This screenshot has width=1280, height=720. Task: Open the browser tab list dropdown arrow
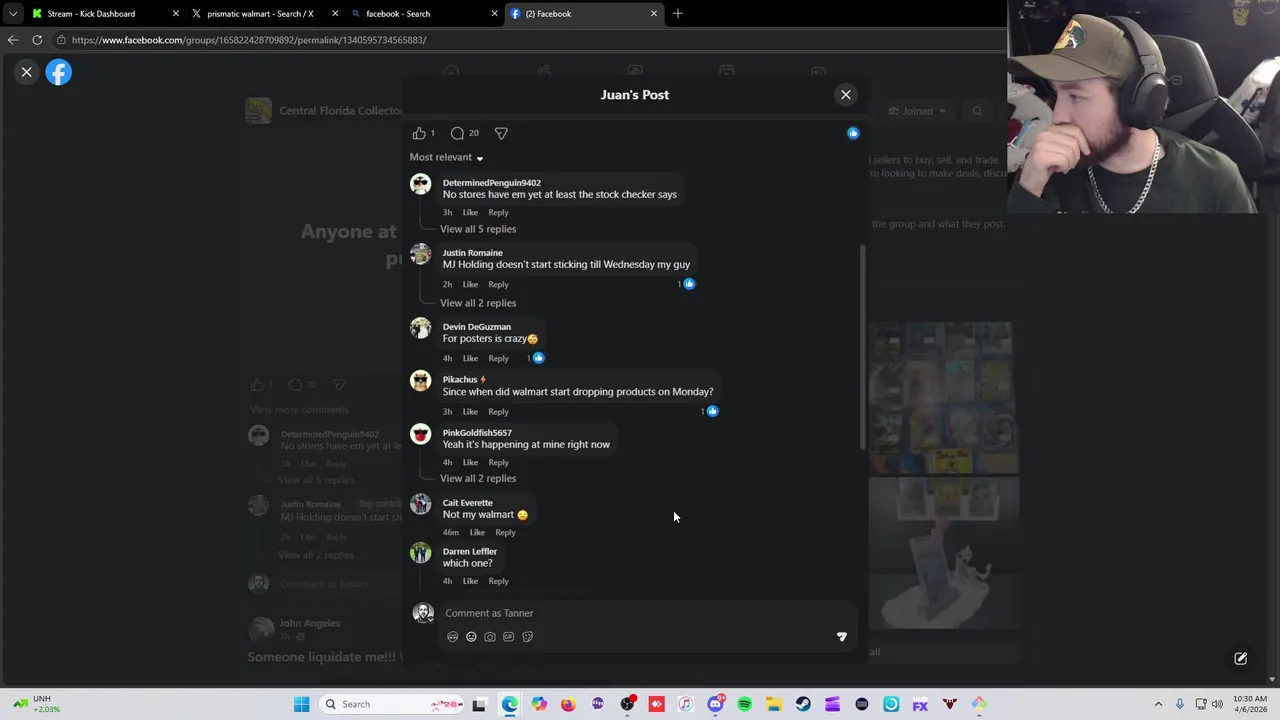click(12, 14)
